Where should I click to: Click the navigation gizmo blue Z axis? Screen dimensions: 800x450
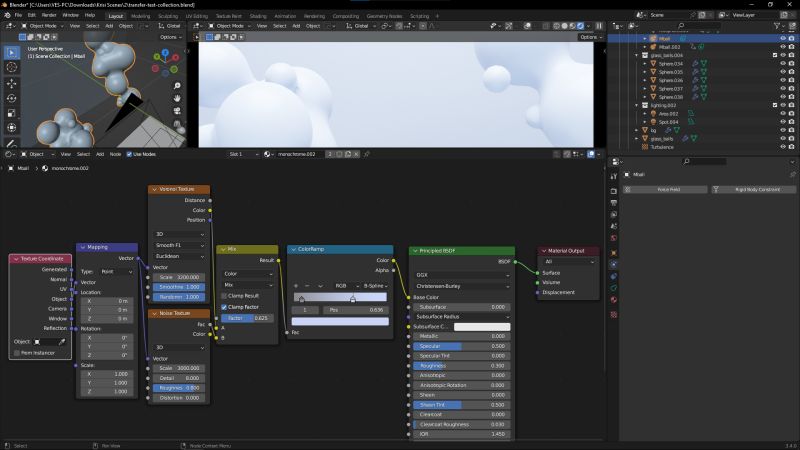(165, 52)
